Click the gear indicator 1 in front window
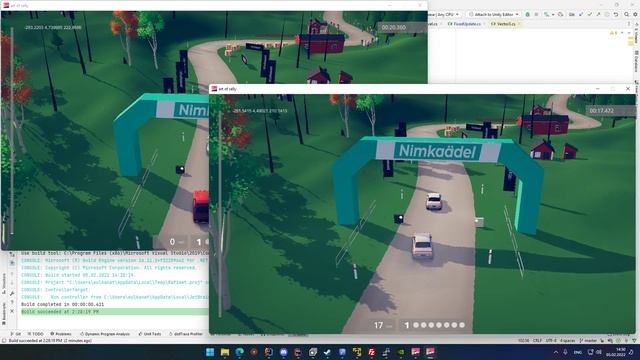Image resolution: width=640 pixels, height=360 pixels. point(407,325)
